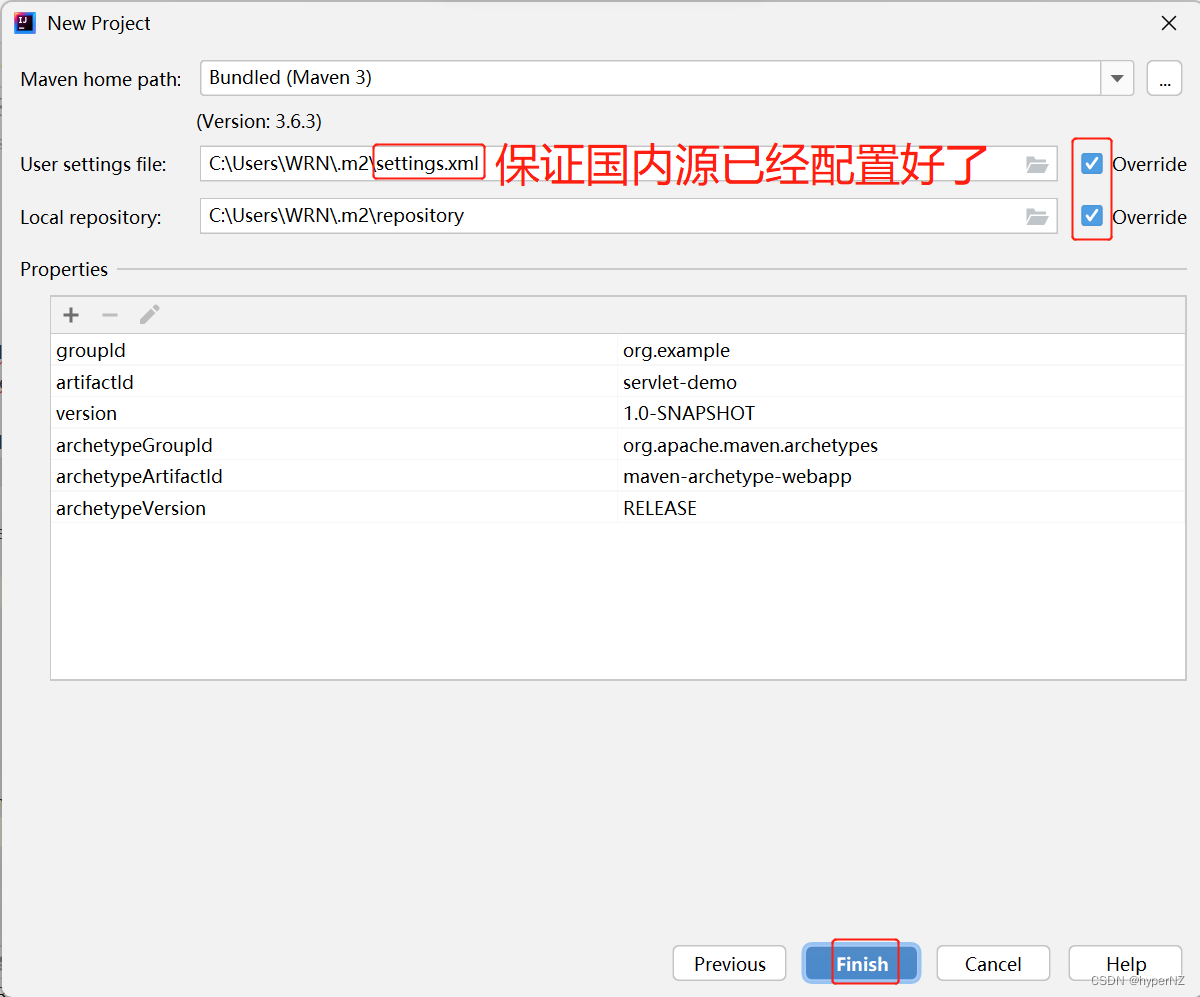The width and height of the screenshot is (1200, 997).
Task: Click the maven-archetype-webapp value cell
Action: point(901,476)
